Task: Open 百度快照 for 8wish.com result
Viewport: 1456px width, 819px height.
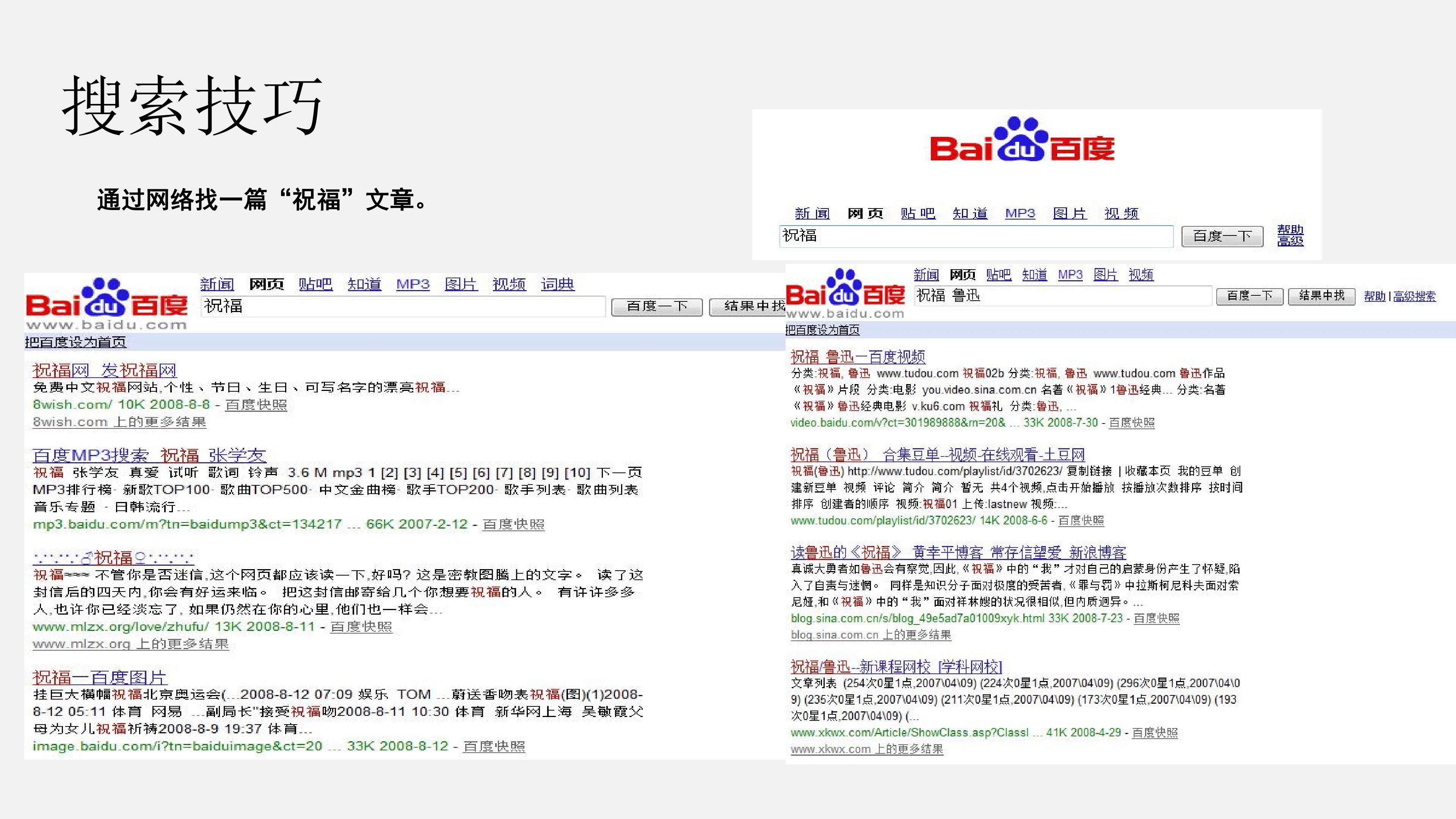Action: [x=256, y=405]
